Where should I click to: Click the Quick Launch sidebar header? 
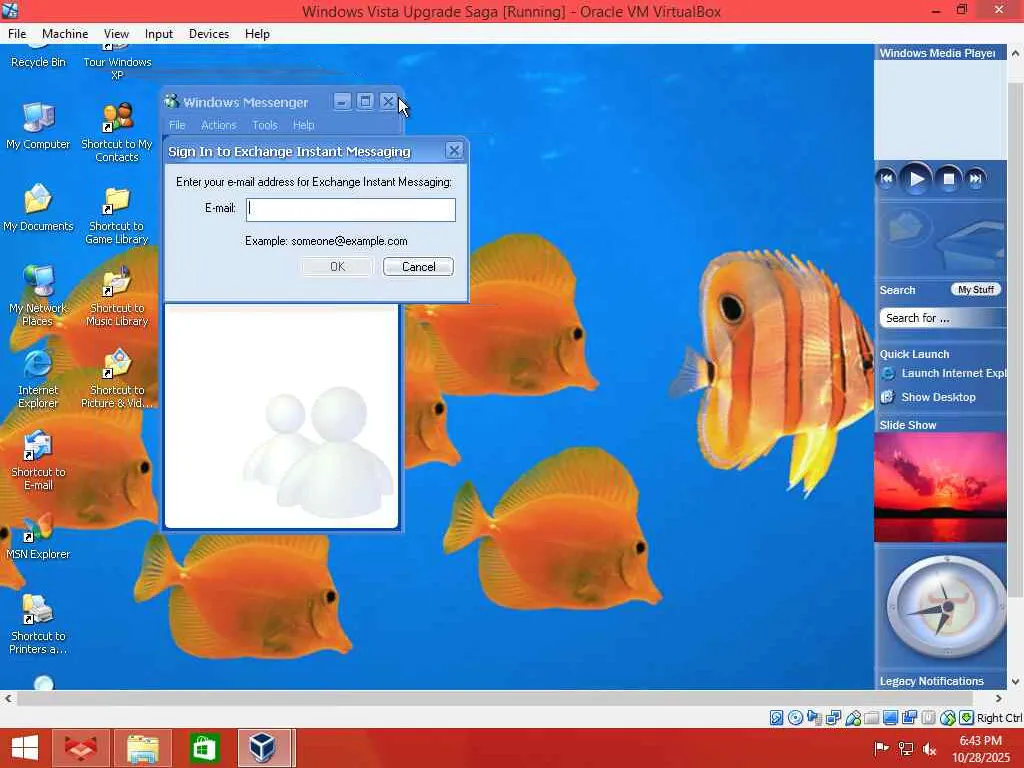pos(914,354)
